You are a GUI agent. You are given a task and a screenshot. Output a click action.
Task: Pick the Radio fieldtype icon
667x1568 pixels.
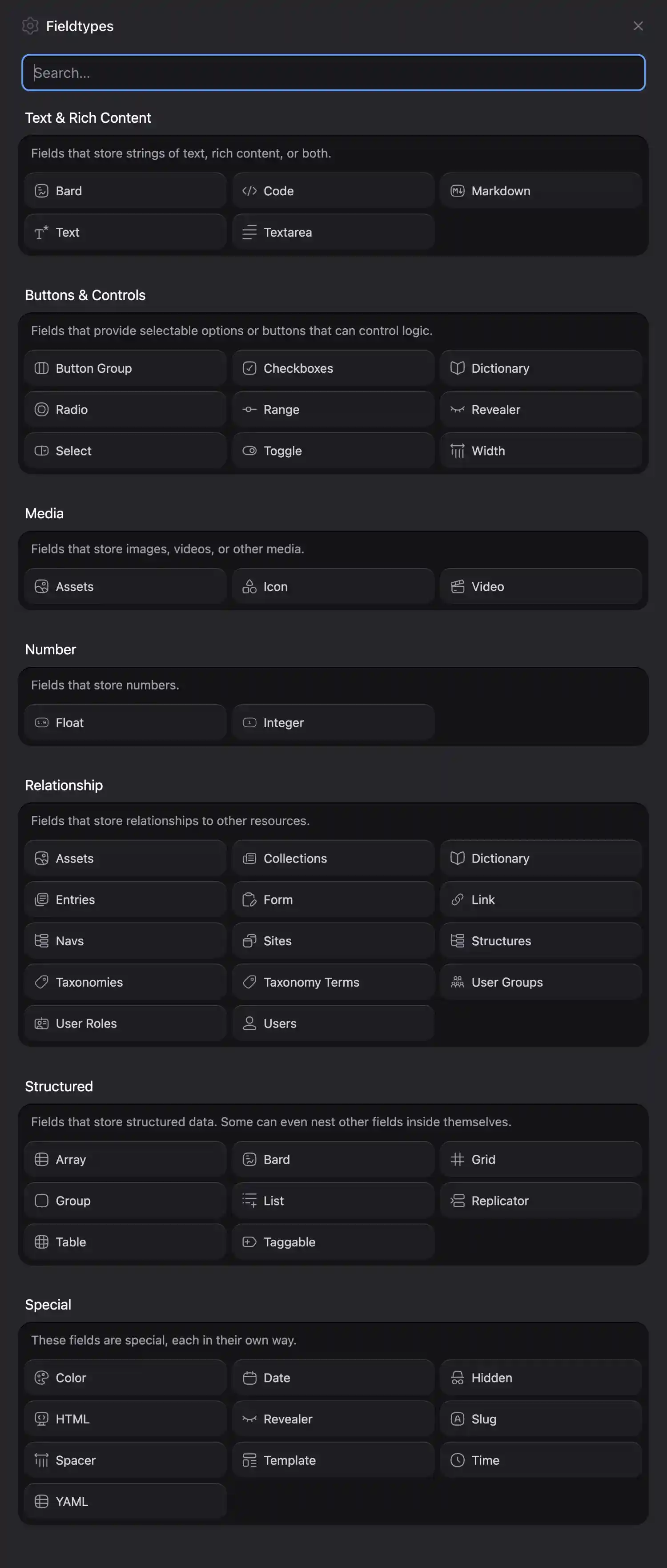pos(41,410)
